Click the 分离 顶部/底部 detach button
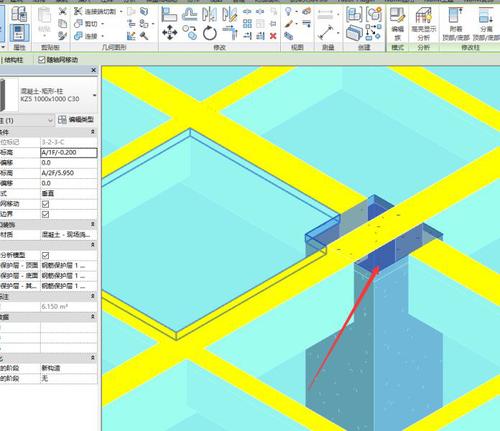Screen dimensions: 500x431 point(486,24)
